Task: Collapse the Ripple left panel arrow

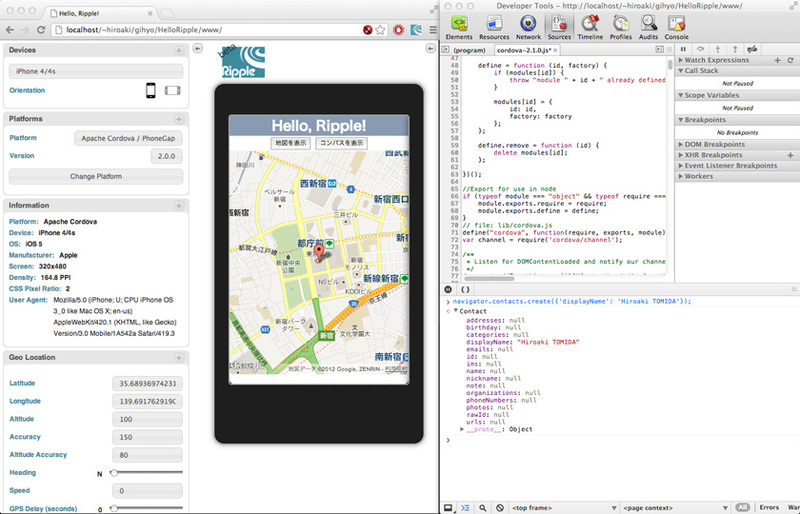Action: (197, 48)
